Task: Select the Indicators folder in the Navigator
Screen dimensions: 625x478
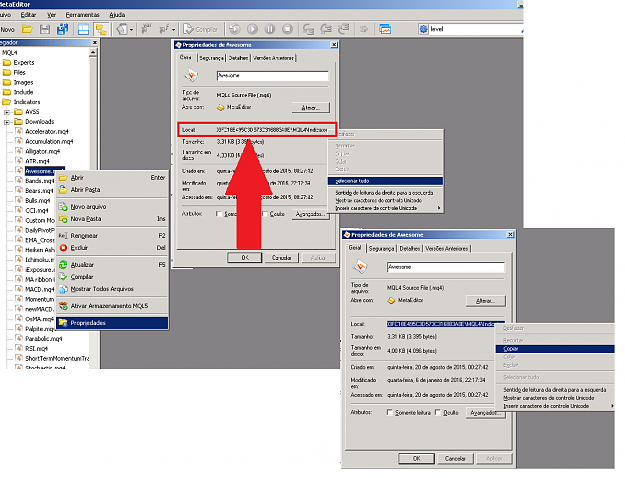Action: coord(27,102)
